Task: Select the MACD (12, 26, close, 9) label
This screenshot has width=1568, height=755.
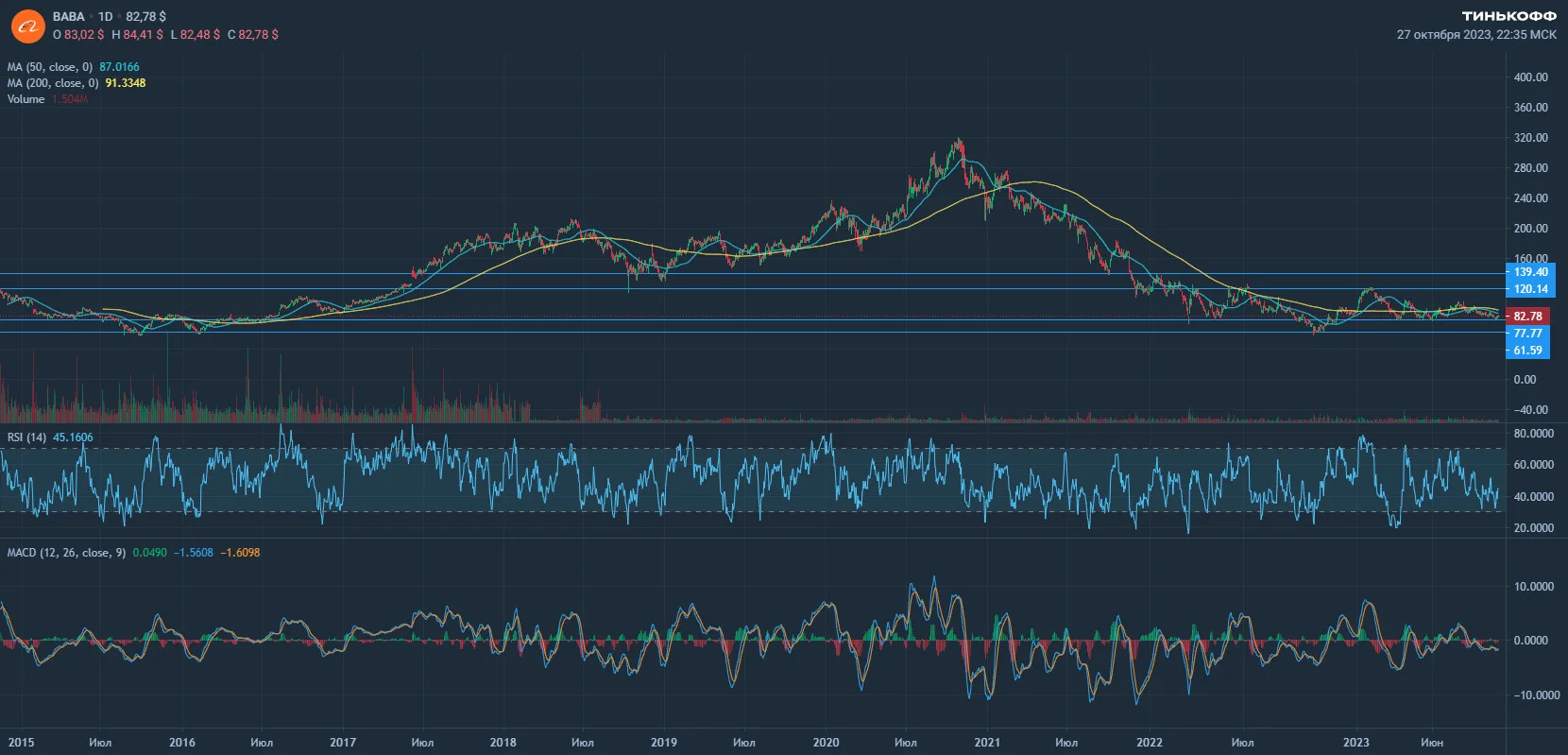Action: click(x=66, y=553)
